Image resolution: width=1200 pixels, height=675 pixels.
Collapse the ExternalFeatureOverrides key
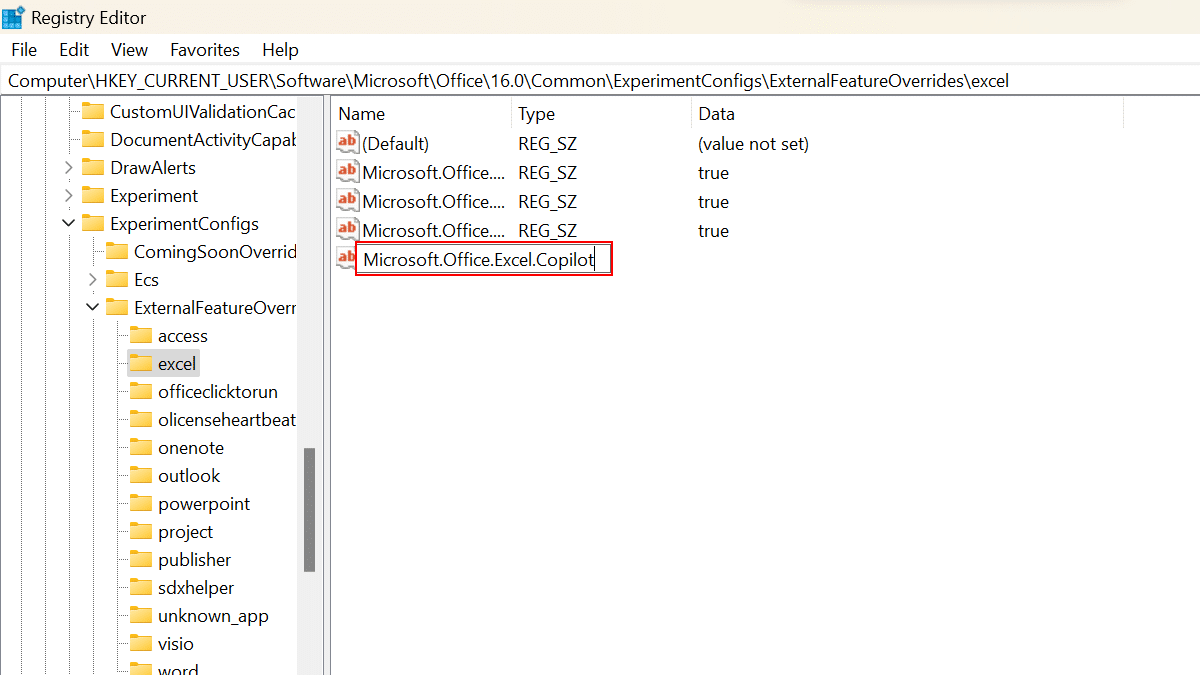pos(92,307)
